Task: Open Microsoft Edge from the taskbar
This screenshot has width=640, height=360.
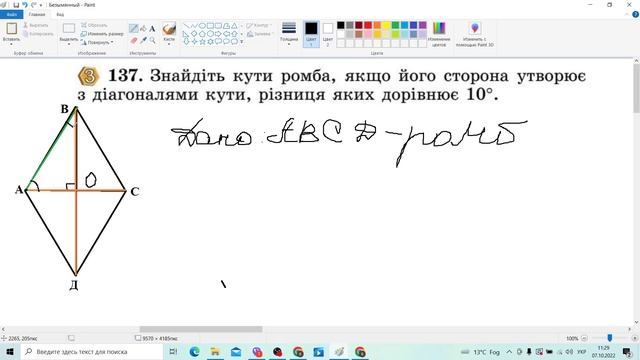Action: 195,351
